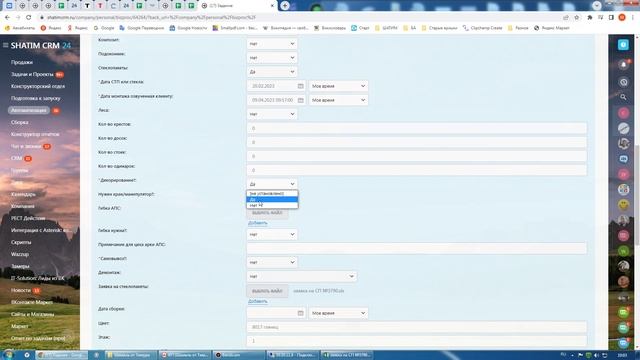Open the cyan help icon atop right panel

pos(623,45)
